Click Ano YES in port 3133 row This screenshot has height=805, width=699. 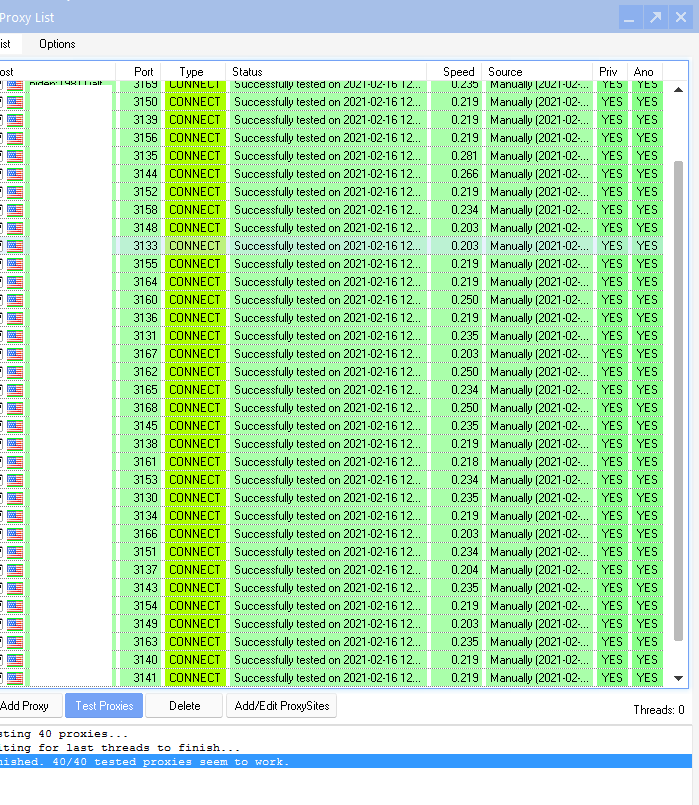click(647, 246)
